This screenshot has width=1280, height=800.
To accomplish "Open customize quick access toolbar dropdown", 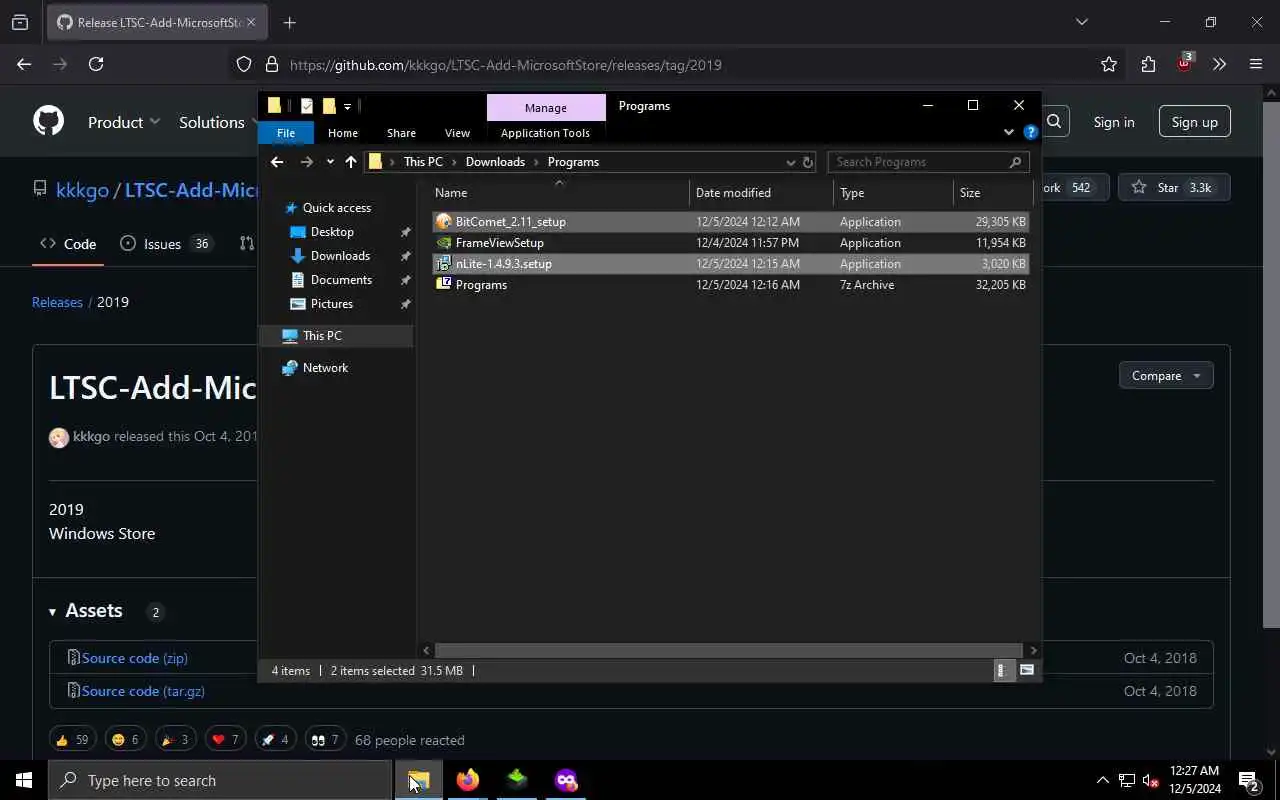I will click(x=347, y=106).
